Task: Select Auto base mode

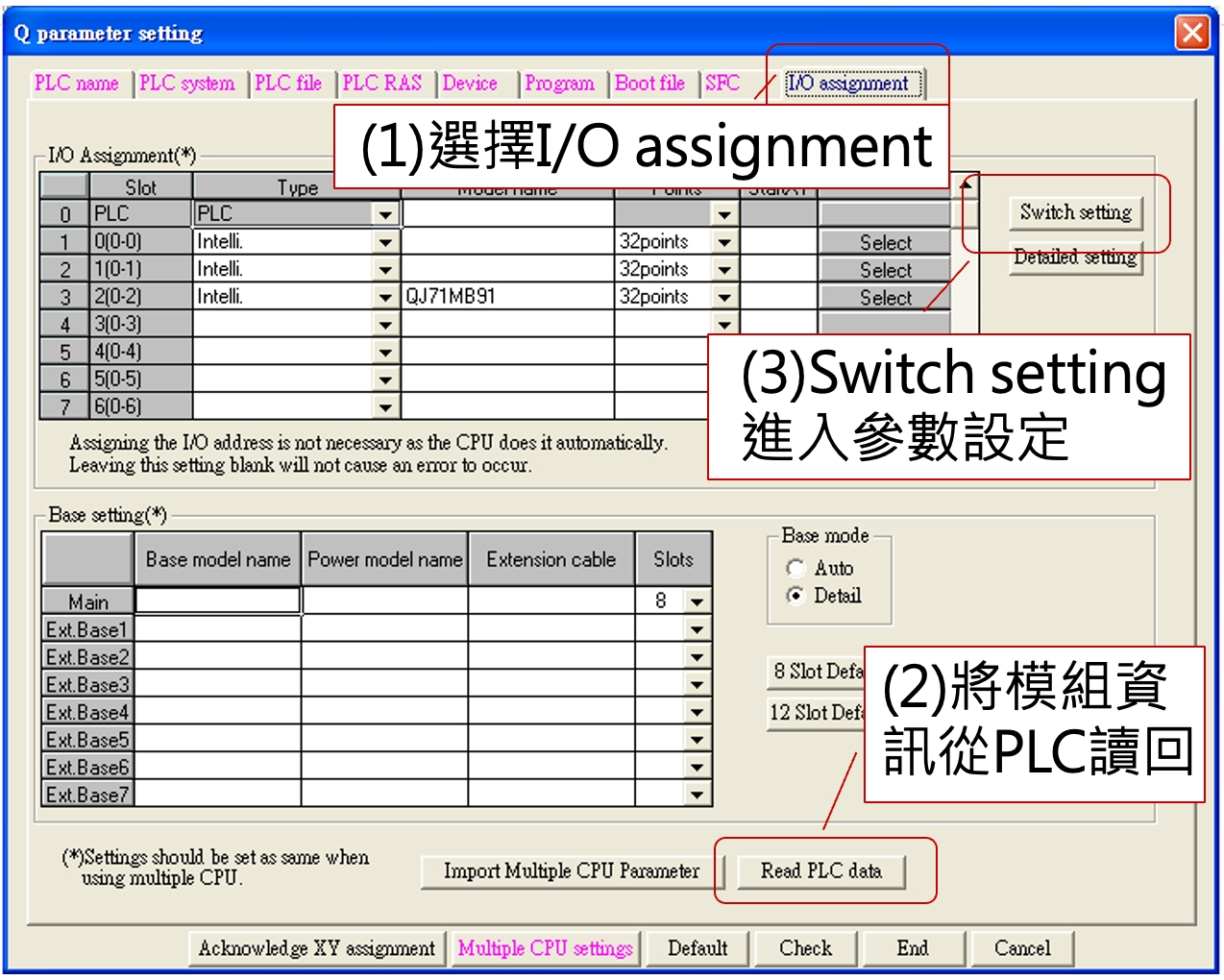Action: click(796, 568)
